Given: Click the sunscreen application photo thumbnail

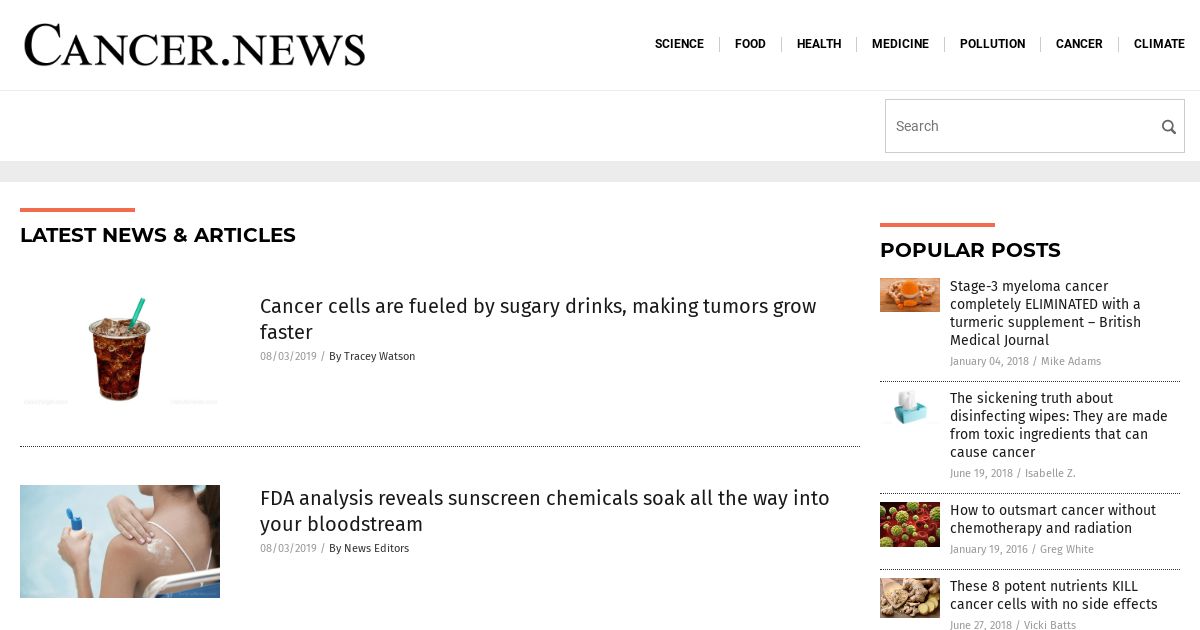Looking at the screenshot, I should [120, 541].
